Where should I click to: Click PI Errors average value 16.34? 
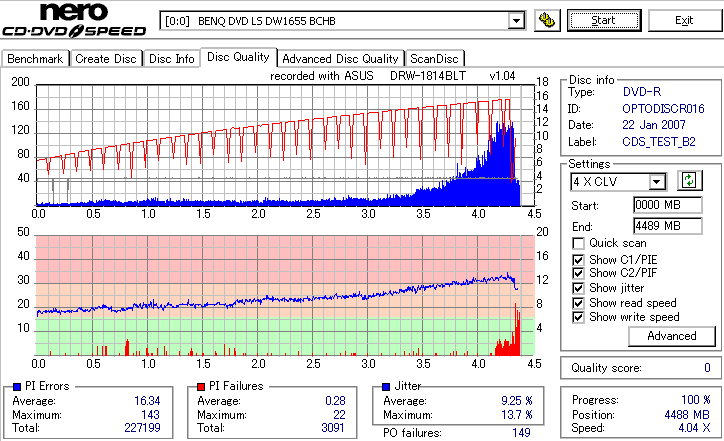point(147,401)
